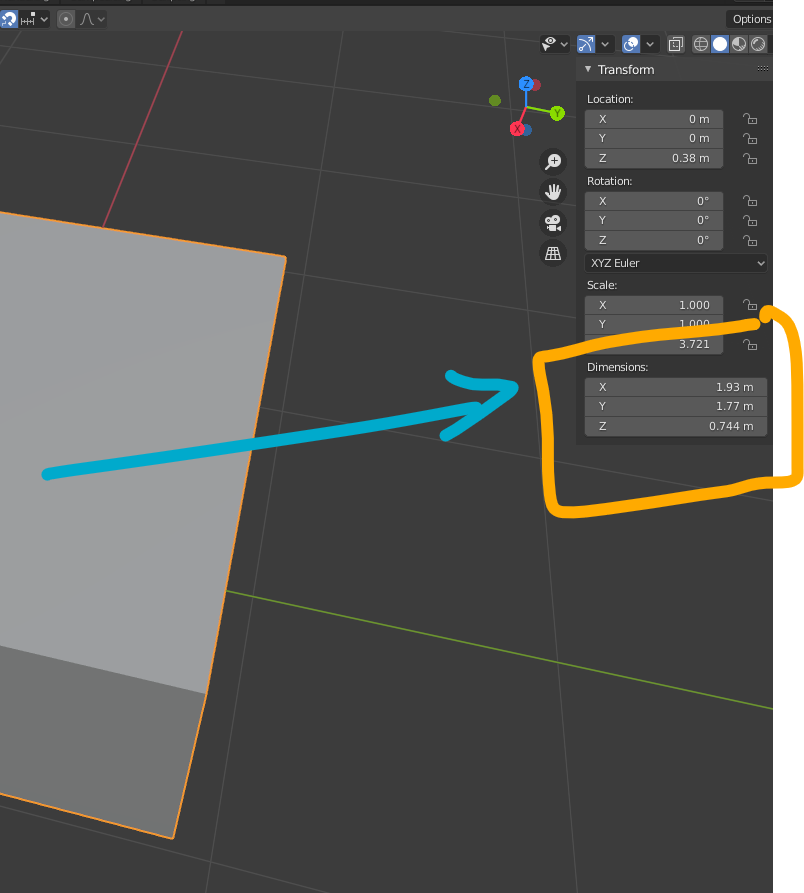Click the Location Y field

[654, 138]
